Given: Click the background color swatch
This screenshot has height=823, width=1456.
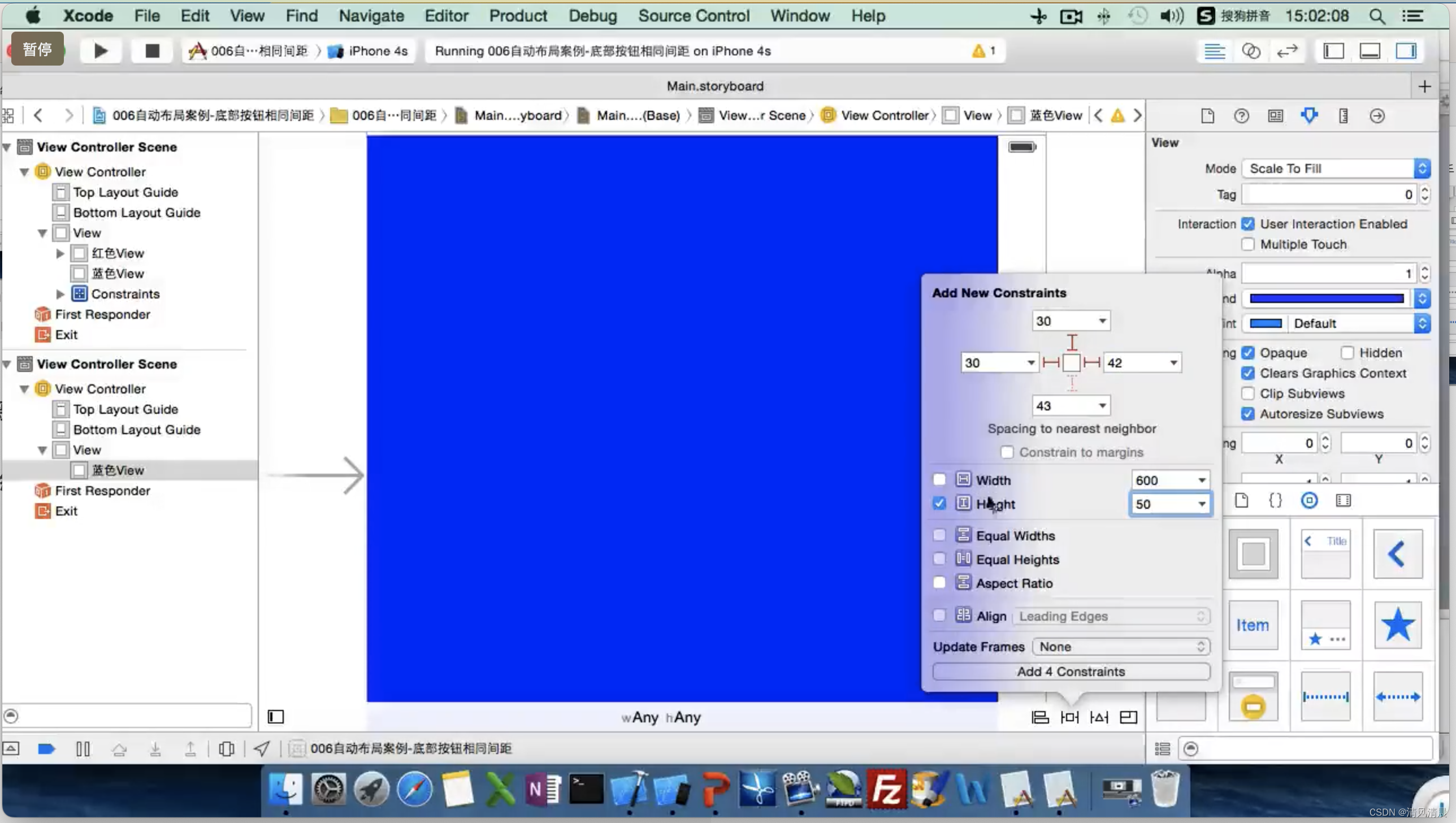Looking at the screenshot, I should pyautogui.click(x=1326, y=298).
